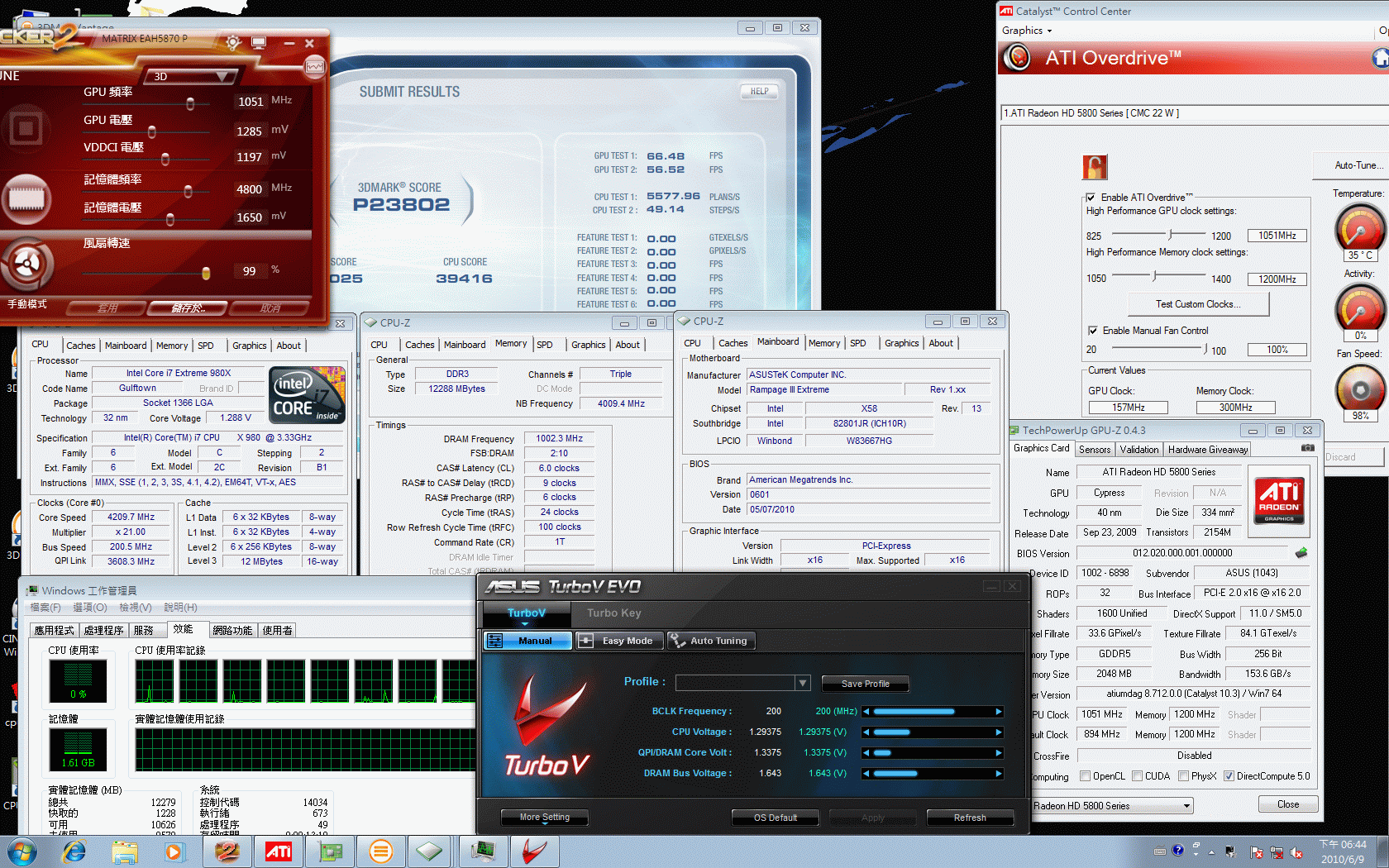Switch to TurboV EVO red taskbar icon
Viewport: 1389px width, 868px height.
click(x=534, y=851)
